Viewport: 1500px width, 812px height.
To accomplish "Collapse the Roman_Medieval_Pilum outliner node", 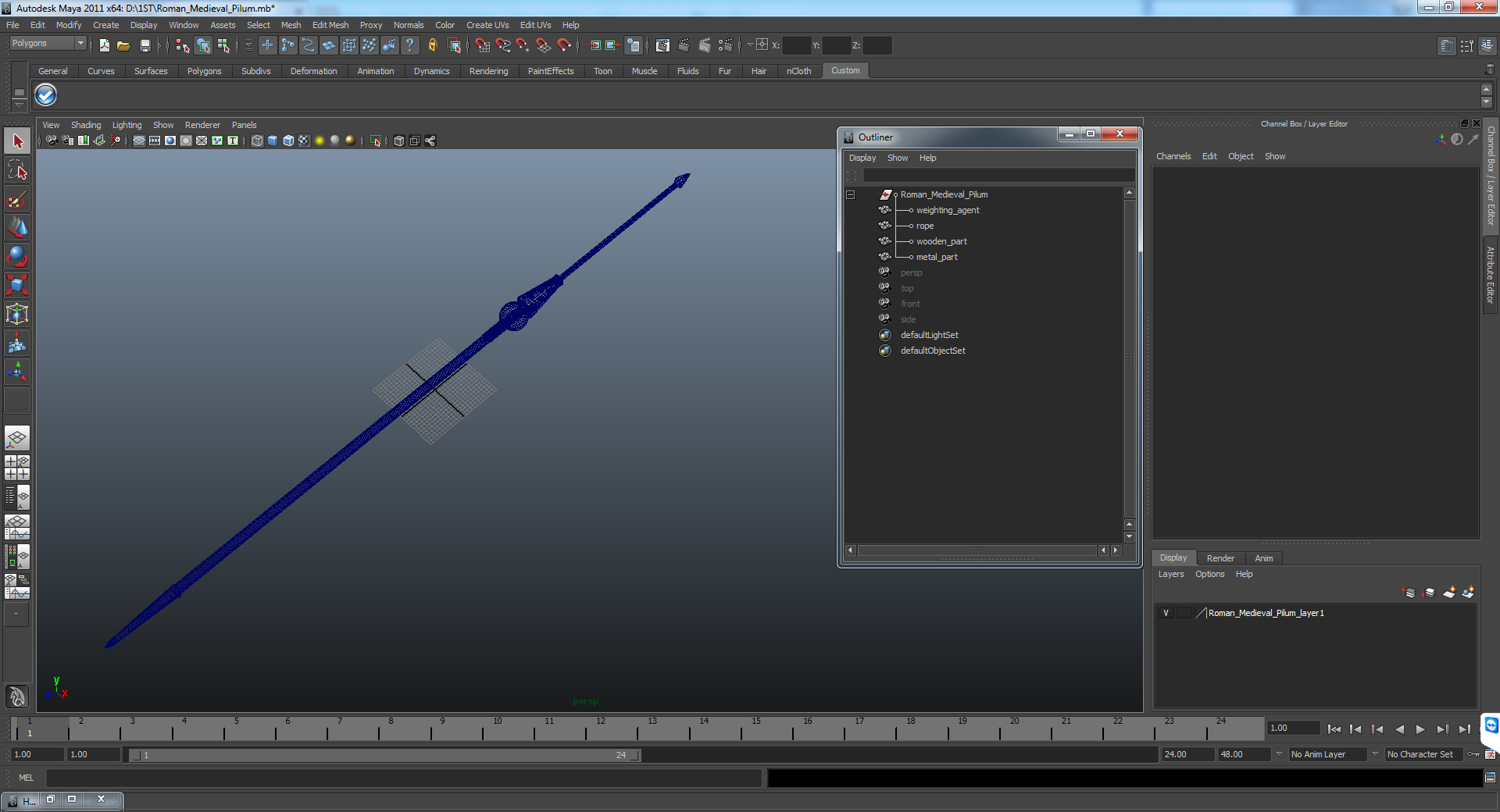I will click(851, 194).
